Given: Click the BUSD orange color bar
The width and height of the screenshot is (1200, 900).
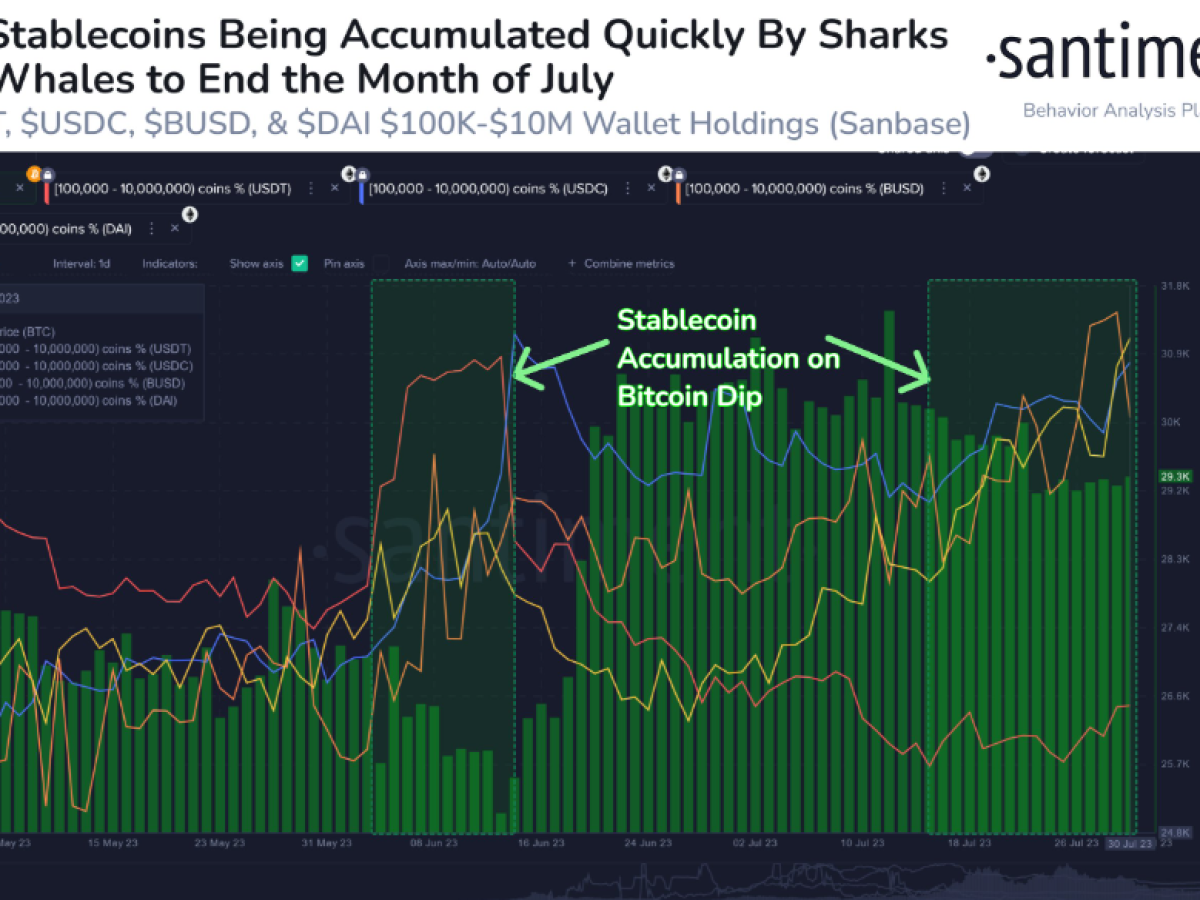Looking at the screenshot, I should [x=679, y=188].
